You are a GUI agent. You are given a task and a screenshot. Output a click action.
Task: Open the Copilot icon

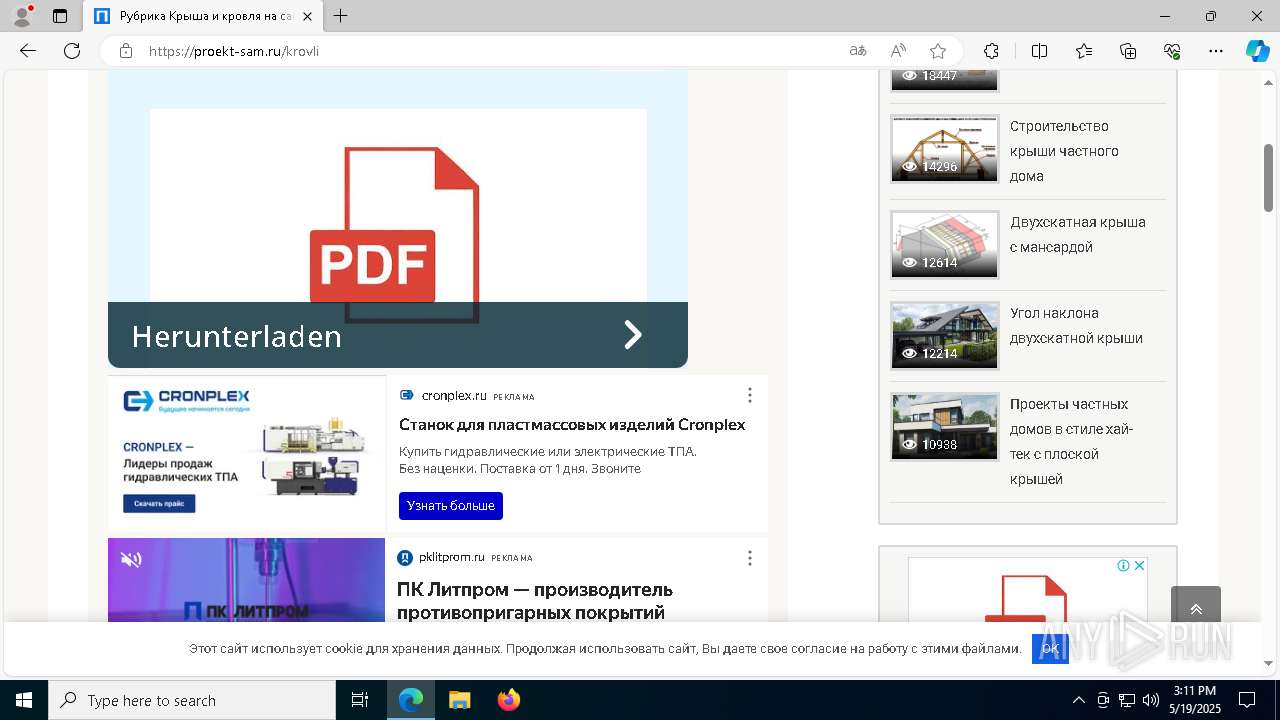point(1257,51)
